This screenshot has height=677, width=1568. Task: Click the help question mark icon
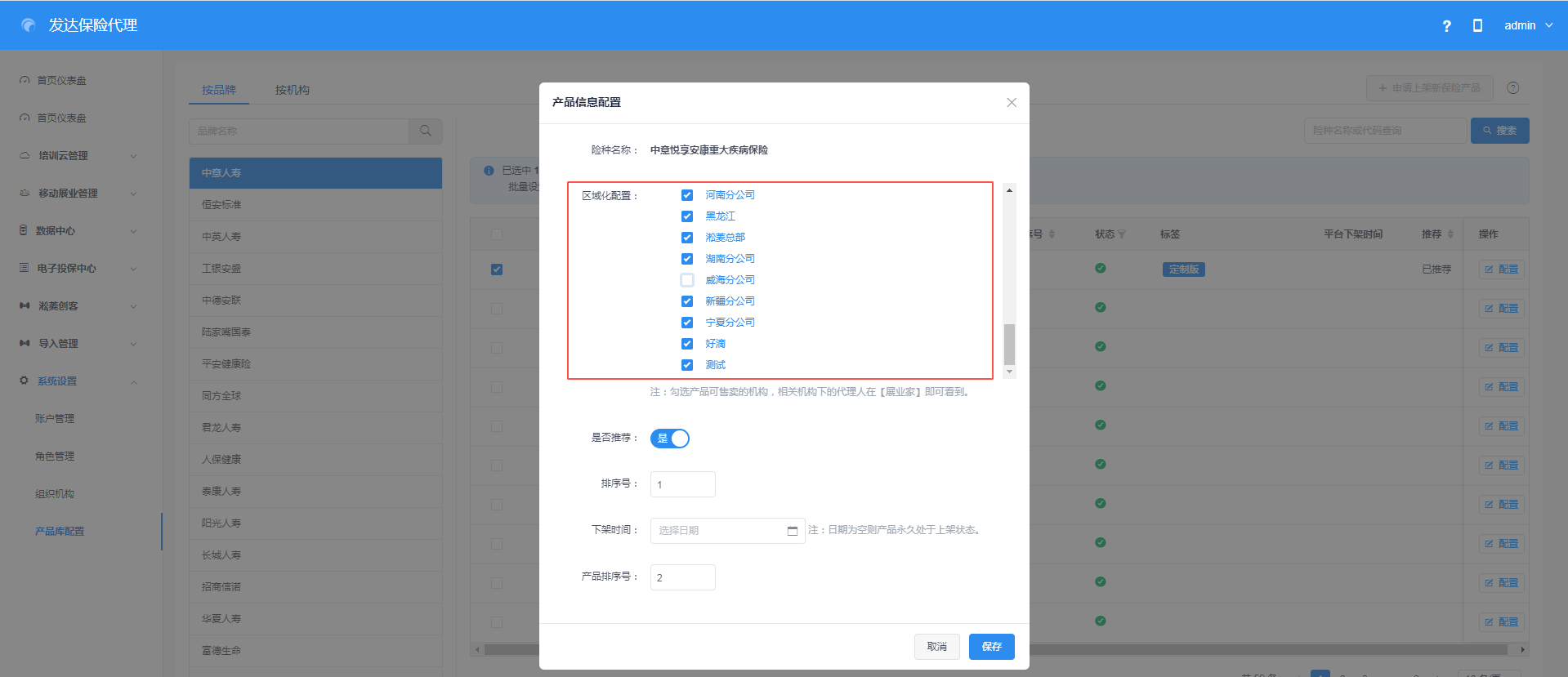(x=1446, y=26)
